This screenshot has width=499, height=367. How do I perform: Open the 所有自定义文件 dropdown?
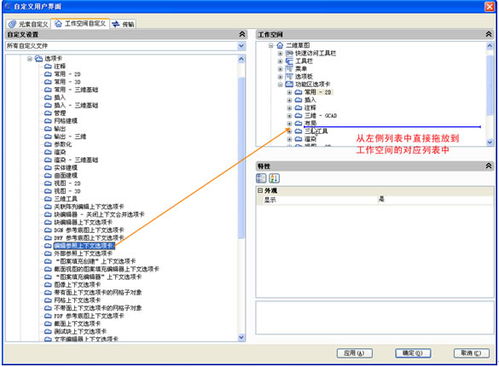pos(242,46)
